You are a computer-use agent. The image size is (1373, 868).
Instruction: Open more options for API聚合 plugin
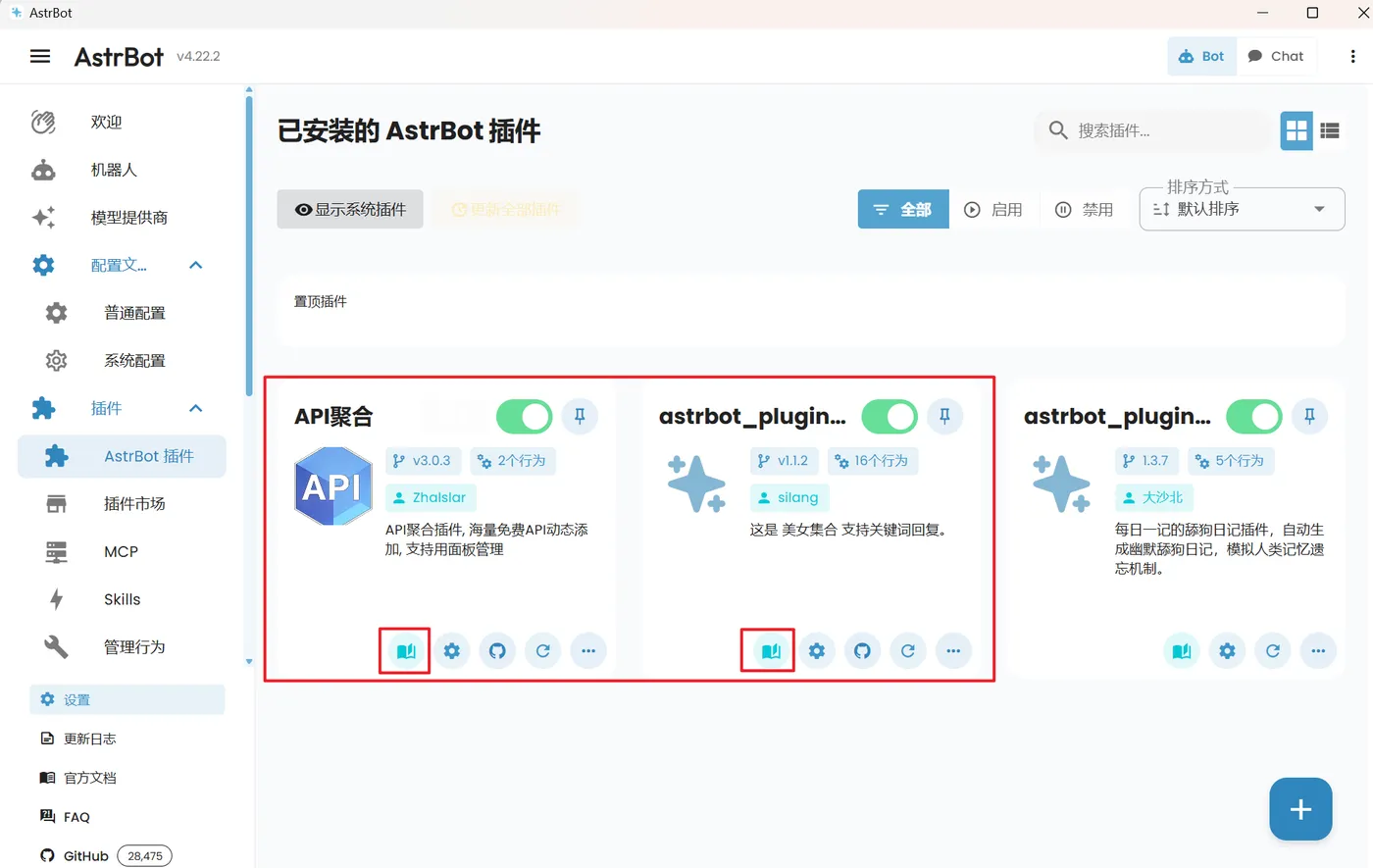(x=588, y=650)
